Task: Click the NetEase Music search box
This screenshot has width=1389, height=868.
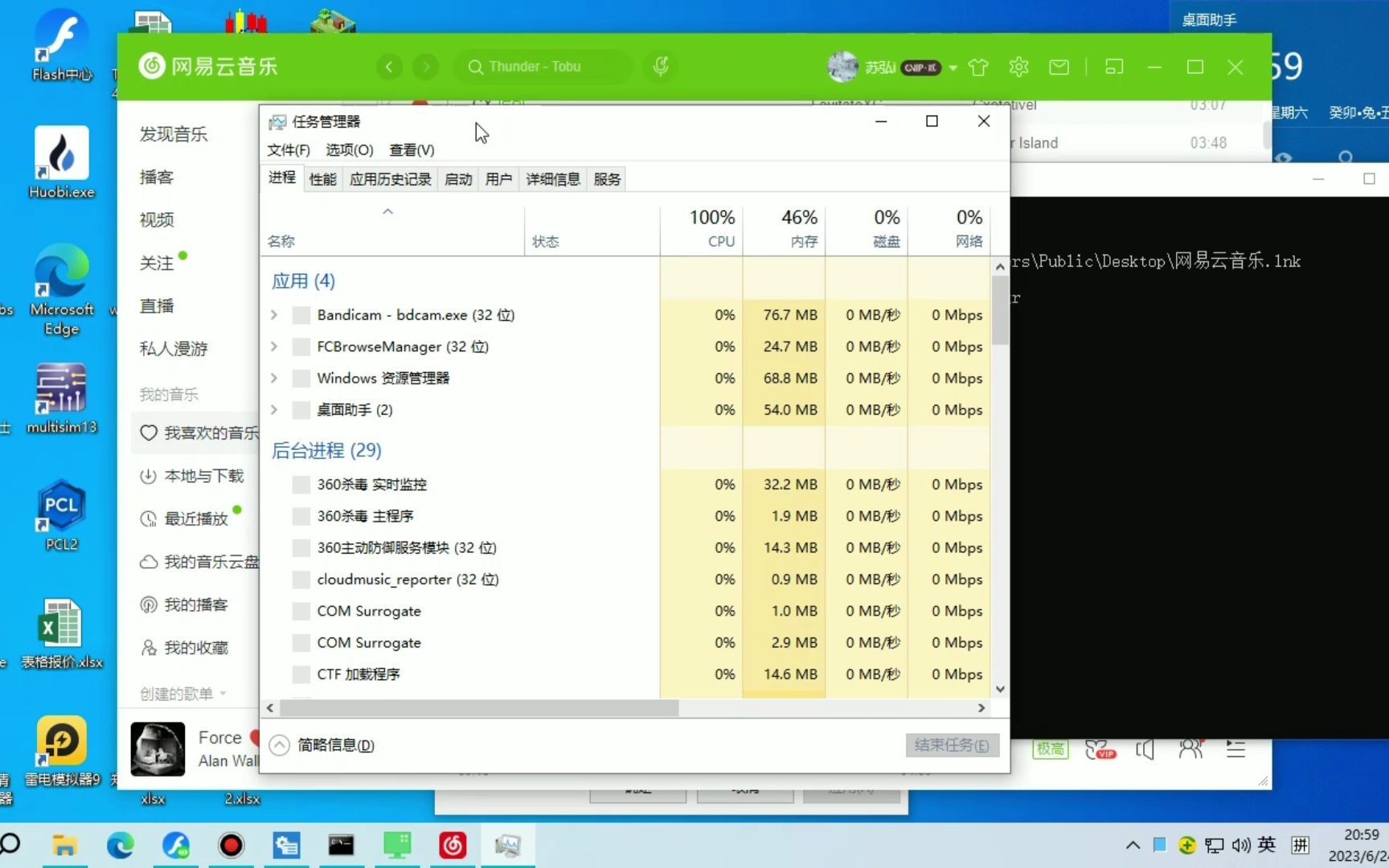Action: 543,67
